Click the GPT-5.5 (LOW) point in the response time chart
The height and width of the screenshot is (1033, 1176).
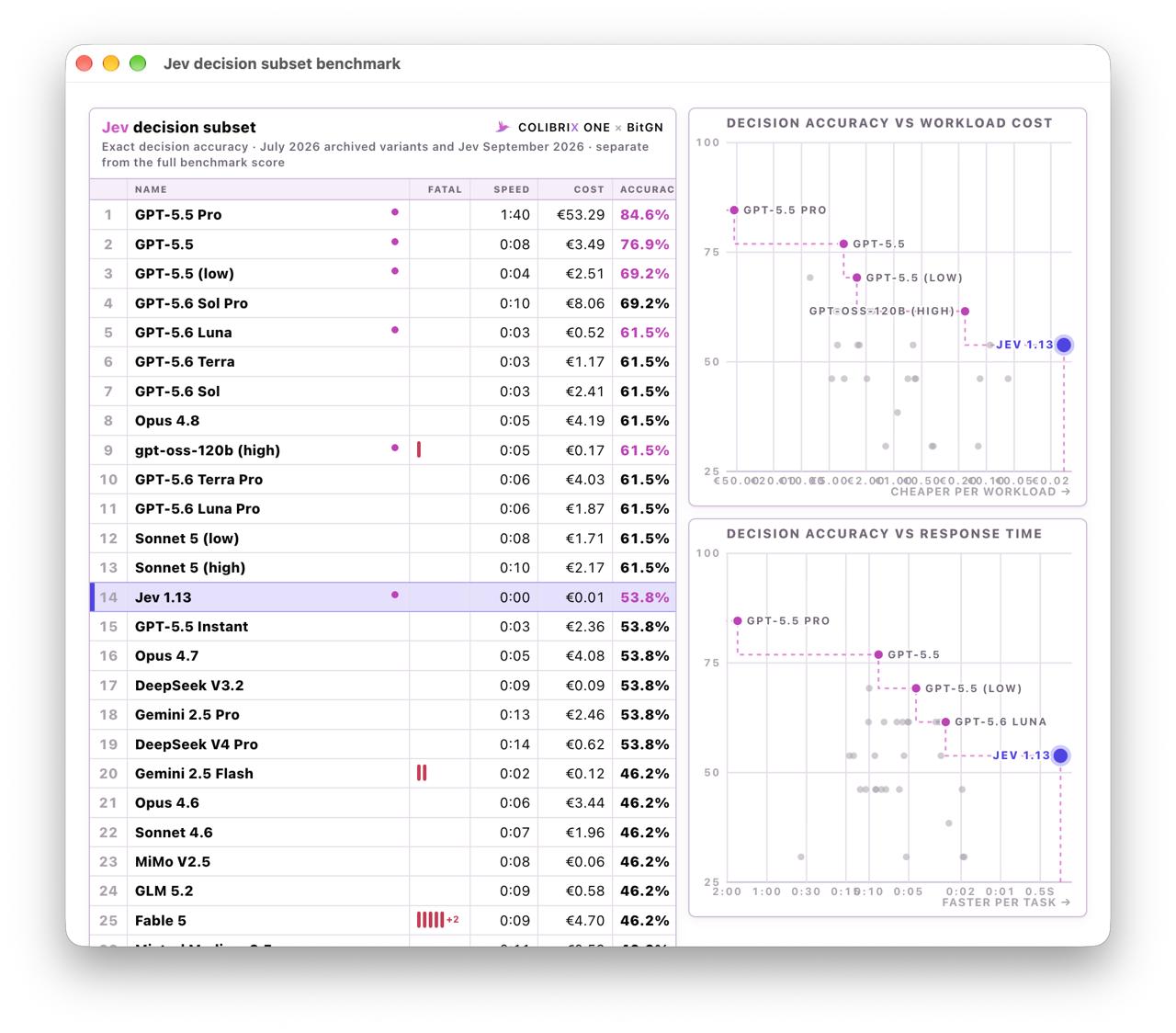(x=916, y=688)
